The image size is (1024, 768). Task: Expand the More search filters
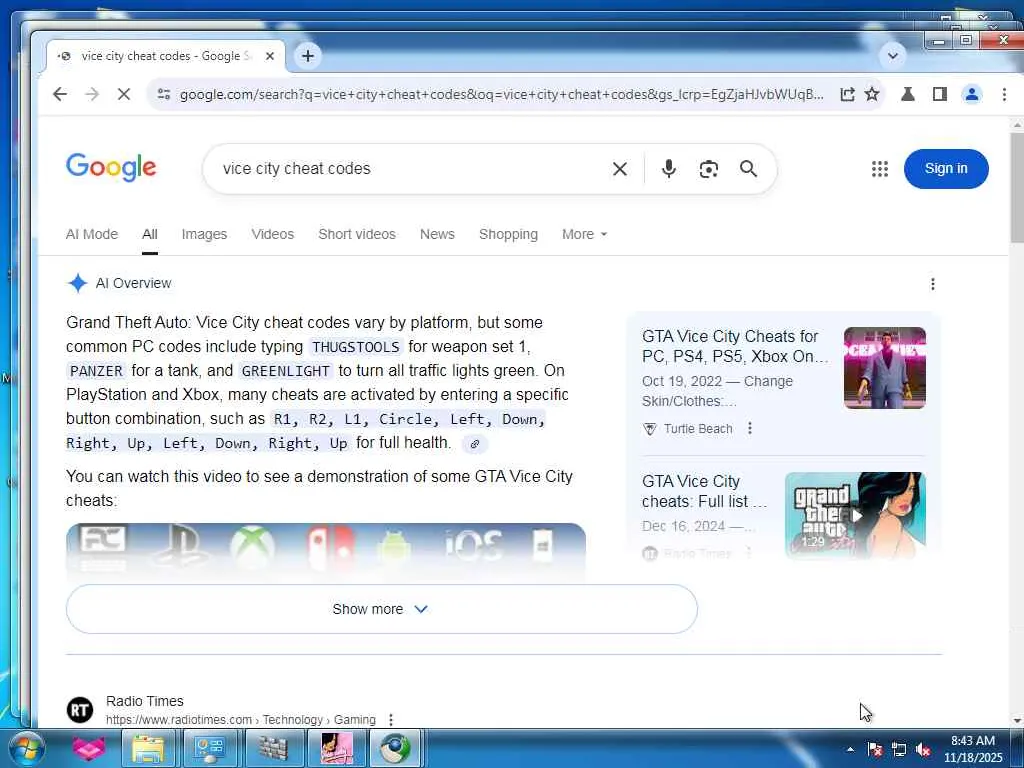584,234
